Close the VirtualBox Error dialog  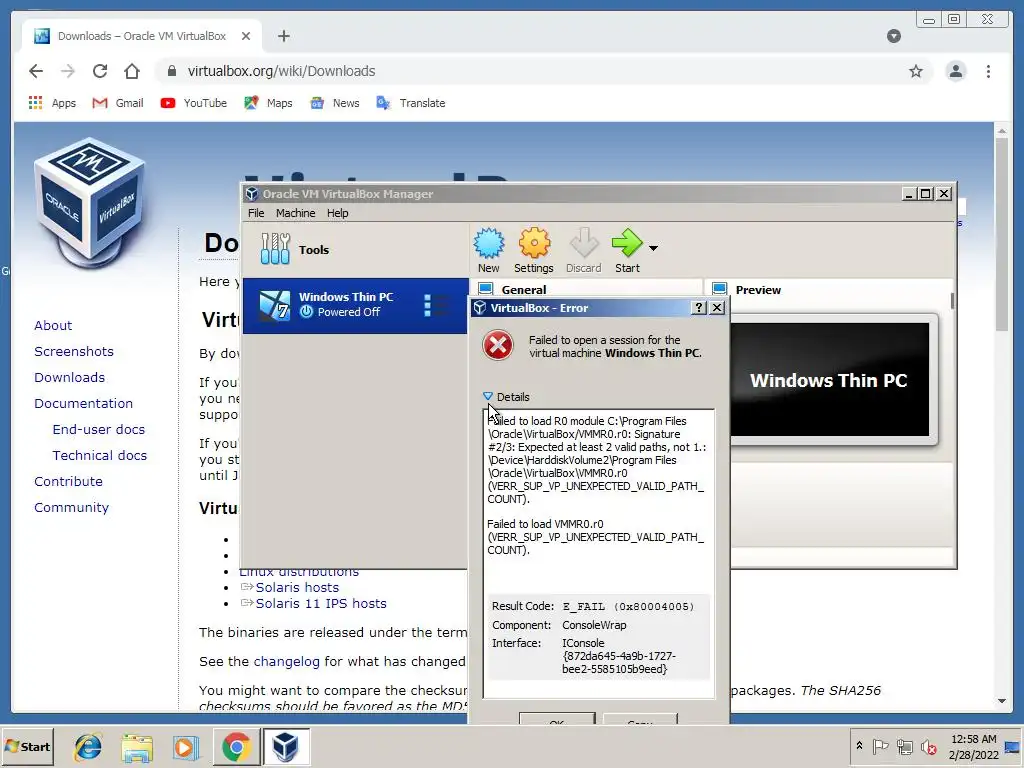(x=717, y=308)
